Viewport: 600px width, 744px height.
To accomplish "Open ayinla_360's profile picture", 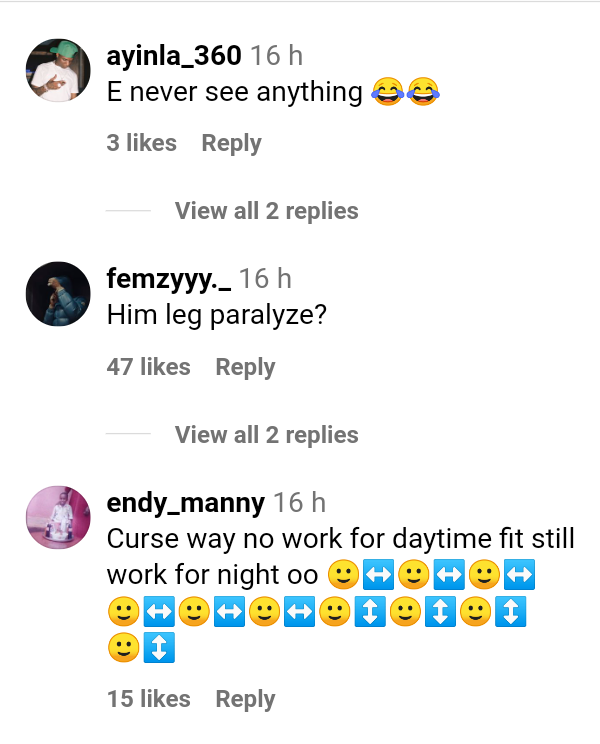I will [57, 70].
